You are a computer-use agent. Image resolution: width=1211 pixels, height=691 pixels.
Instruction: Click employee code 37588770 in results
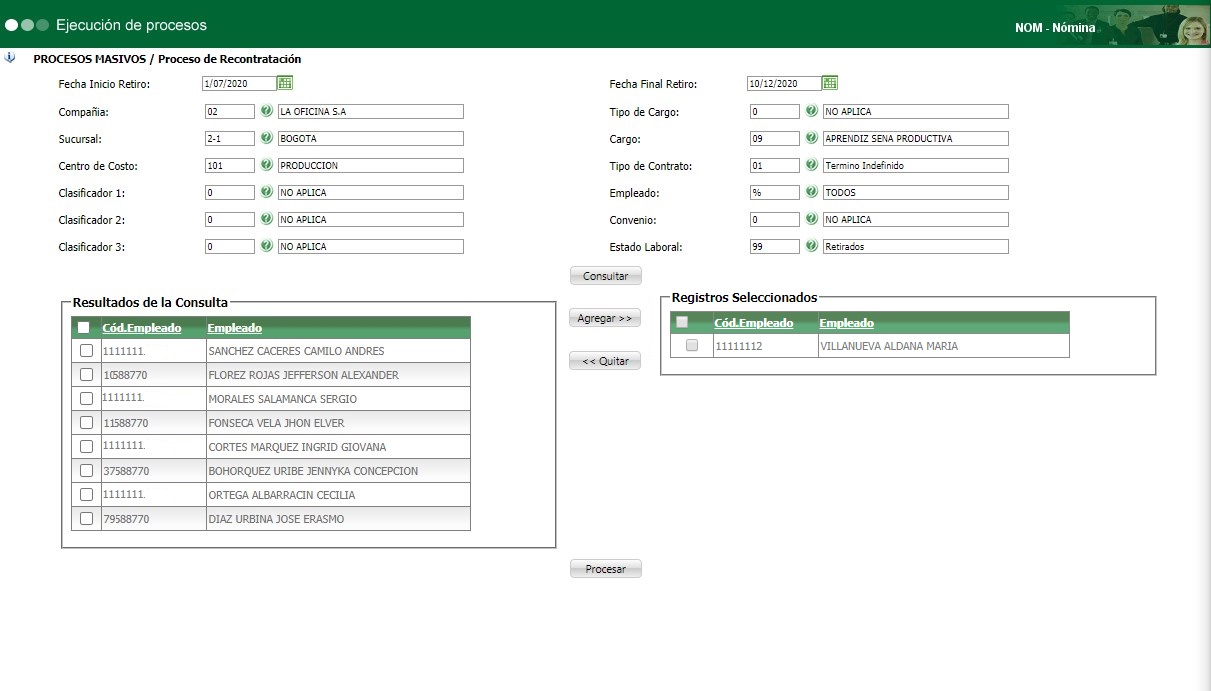click(x=126, y=471)
